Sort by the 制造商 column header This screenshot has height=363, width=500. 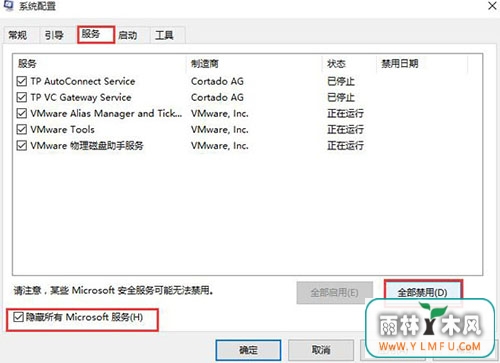click(x=254, y=63)
